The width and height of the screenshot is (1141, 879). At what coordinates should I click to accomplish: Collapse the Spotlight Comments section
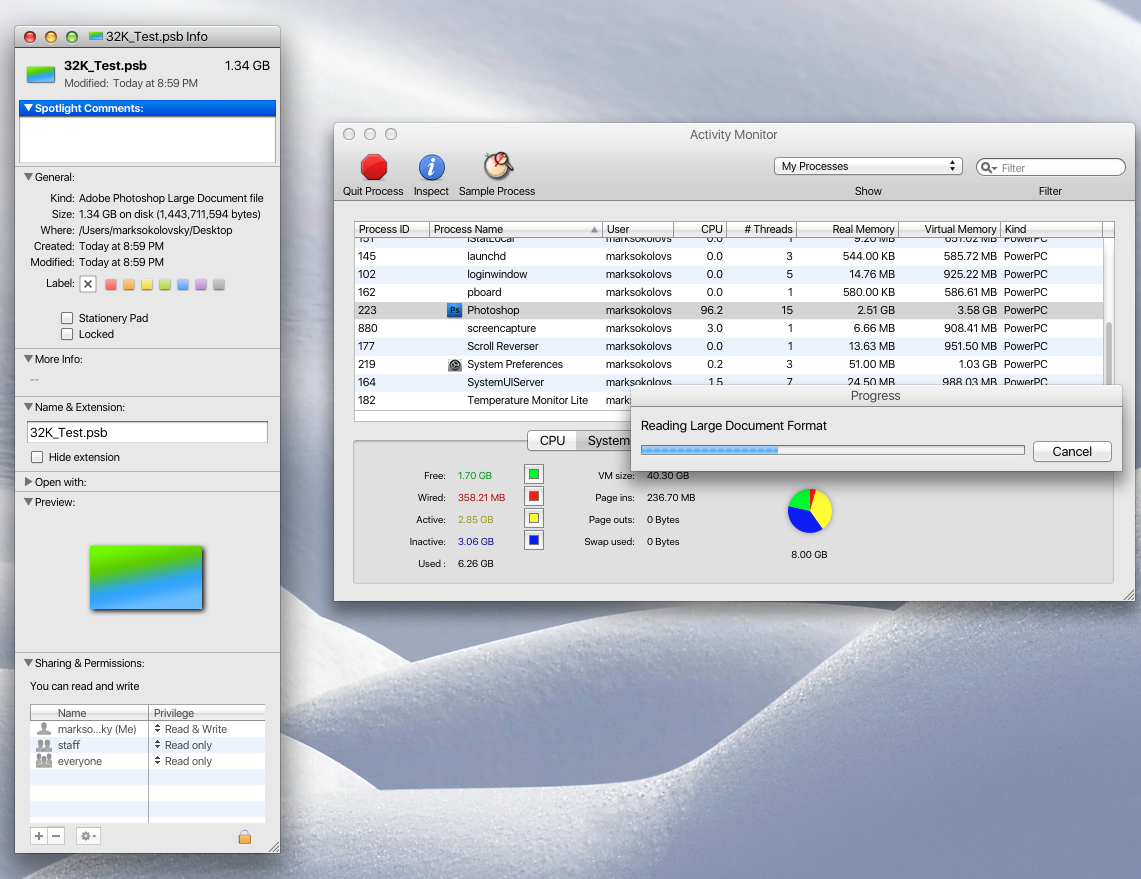click(x=29, y=108)
